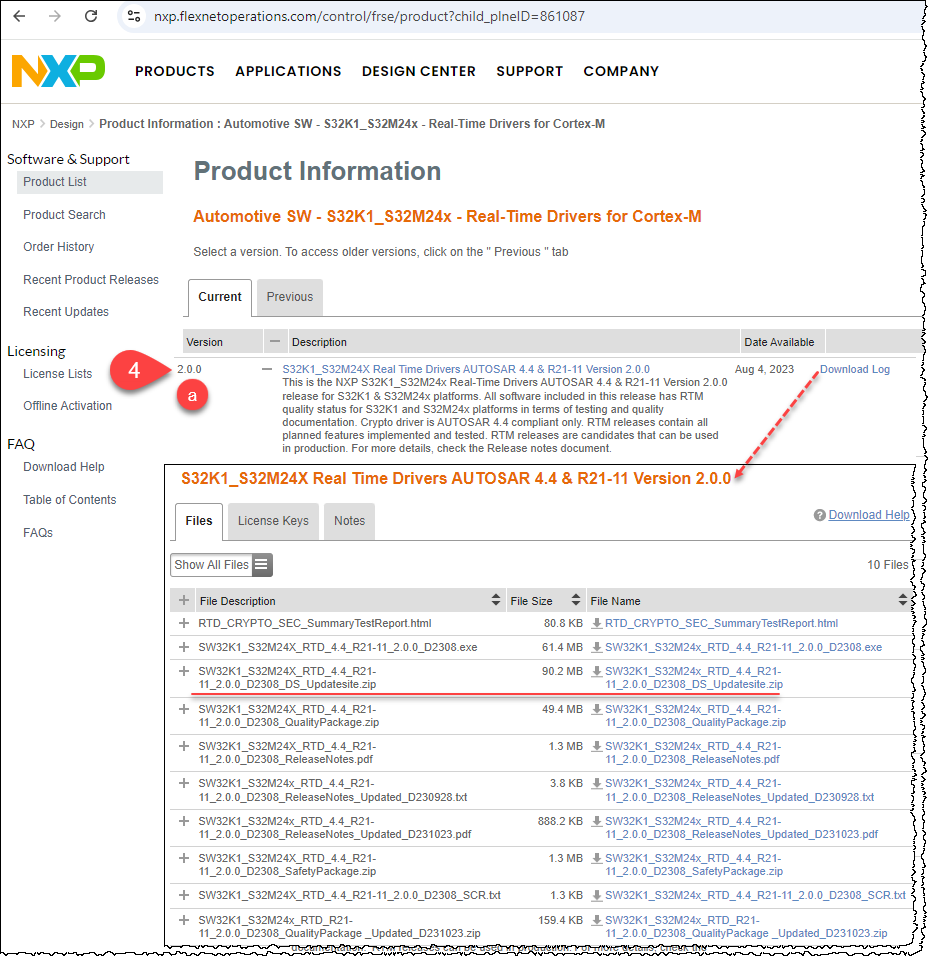Open the Download Log link
The image size is (928, 956).
click(854, 369)
